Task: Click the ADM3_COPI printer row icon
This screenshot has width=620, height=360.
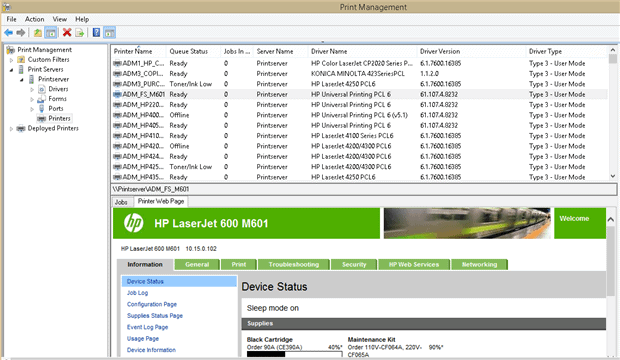Action: (117, 74)
